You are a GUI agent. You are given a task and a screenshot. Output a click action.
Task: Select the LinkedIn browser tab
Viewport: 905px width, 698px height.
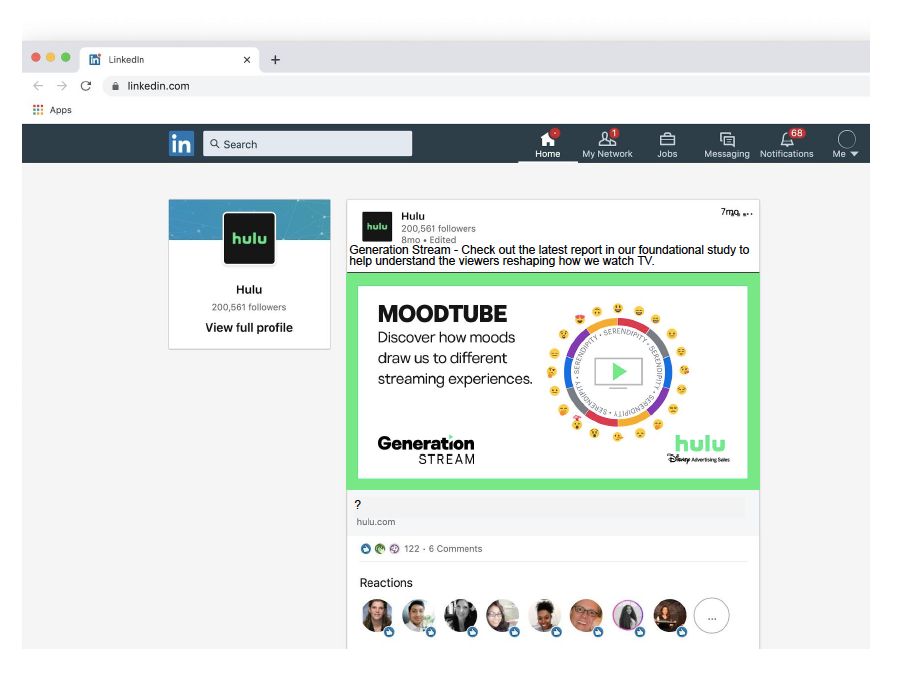point(170,59)
